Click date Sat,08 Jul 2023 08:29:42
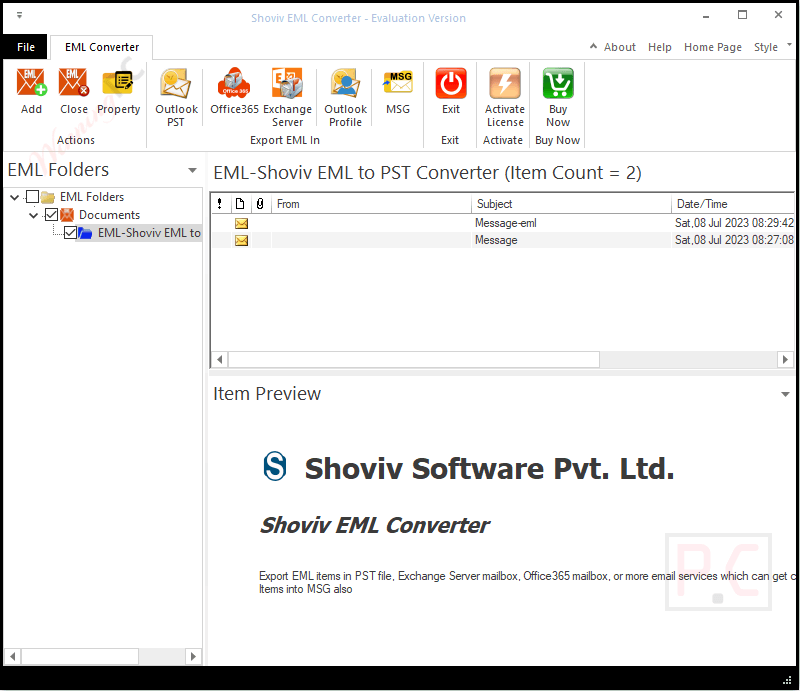This screenshot has width=800, height=691. coord(734,223)
